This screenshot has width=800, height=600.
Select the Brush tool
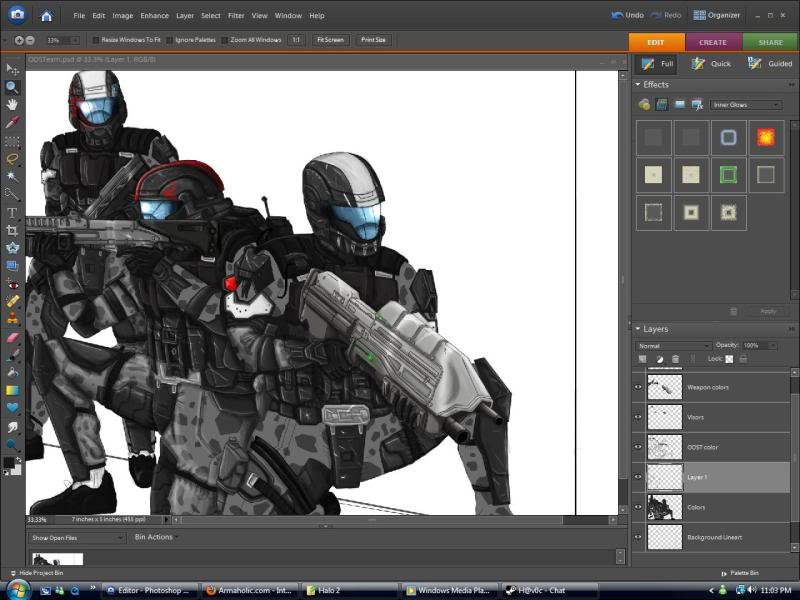[12, 355]
